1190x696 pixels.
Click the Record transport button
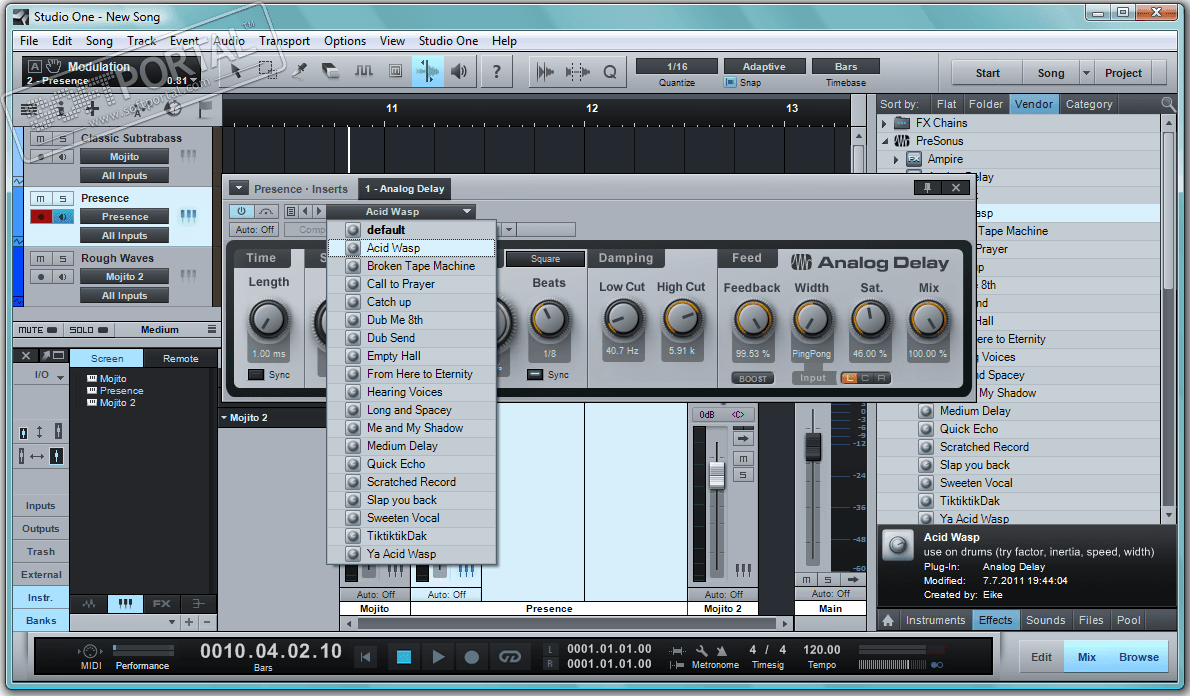(x=471, y=657)
